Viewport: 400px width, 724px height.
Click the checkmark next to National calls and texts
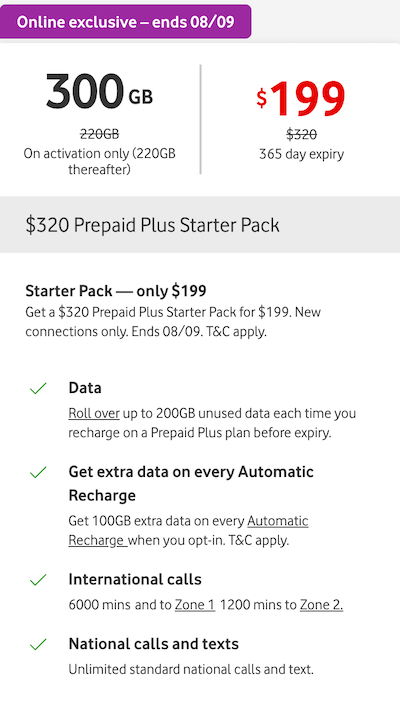point(38,644)
